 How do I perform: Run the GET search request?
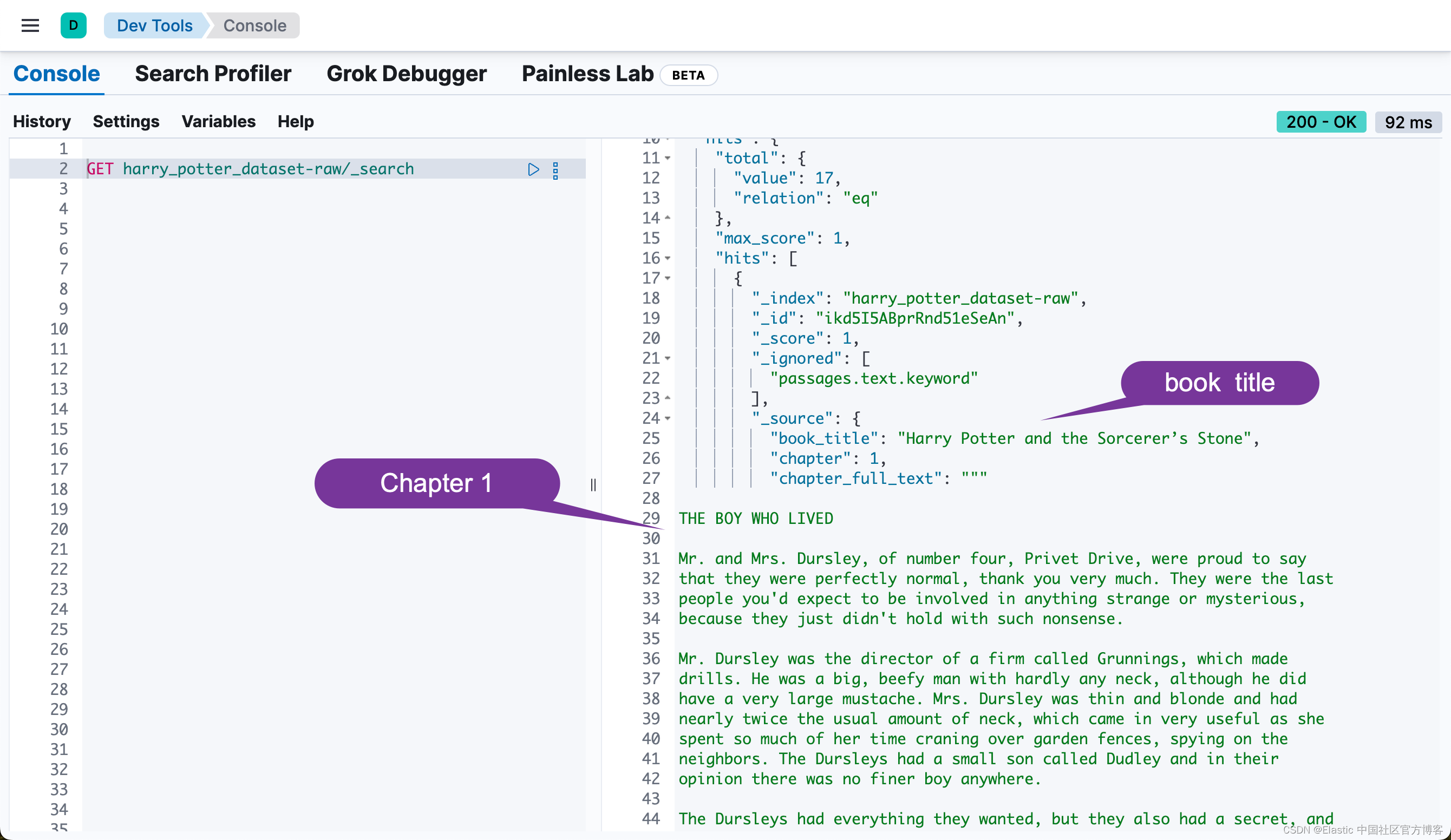pyautogui.click(x=533, y=169)
